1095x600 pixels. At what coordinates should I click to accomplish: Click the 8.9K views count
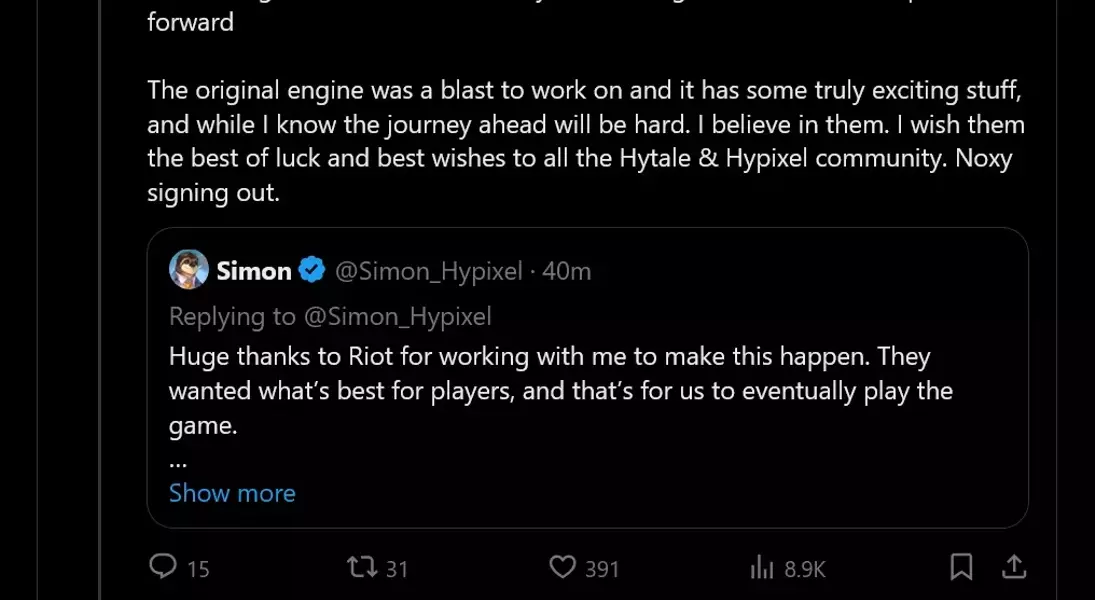coord(805,569)
